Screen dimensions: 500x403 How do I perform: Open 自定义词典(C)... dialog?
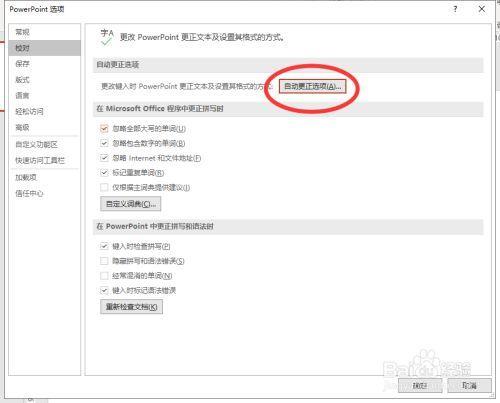[x=131, y=204]
